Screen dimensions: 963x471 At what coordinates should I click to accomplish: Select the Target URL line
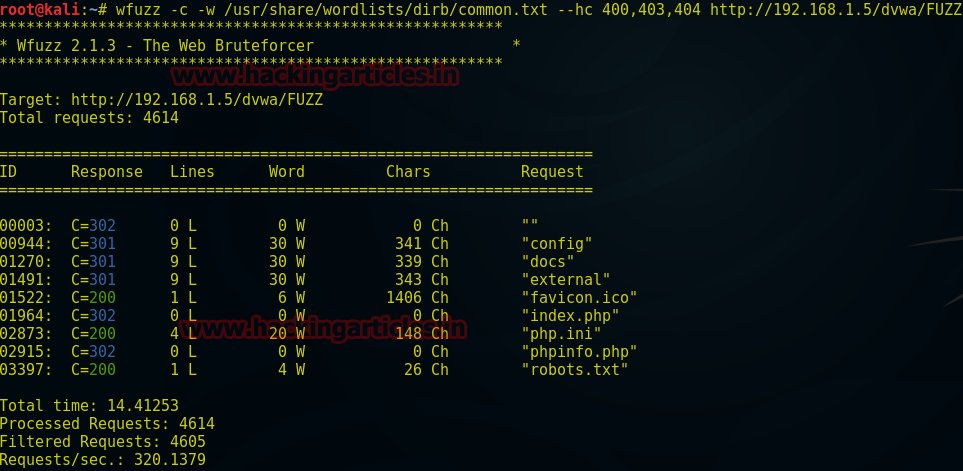click(162, 99)
